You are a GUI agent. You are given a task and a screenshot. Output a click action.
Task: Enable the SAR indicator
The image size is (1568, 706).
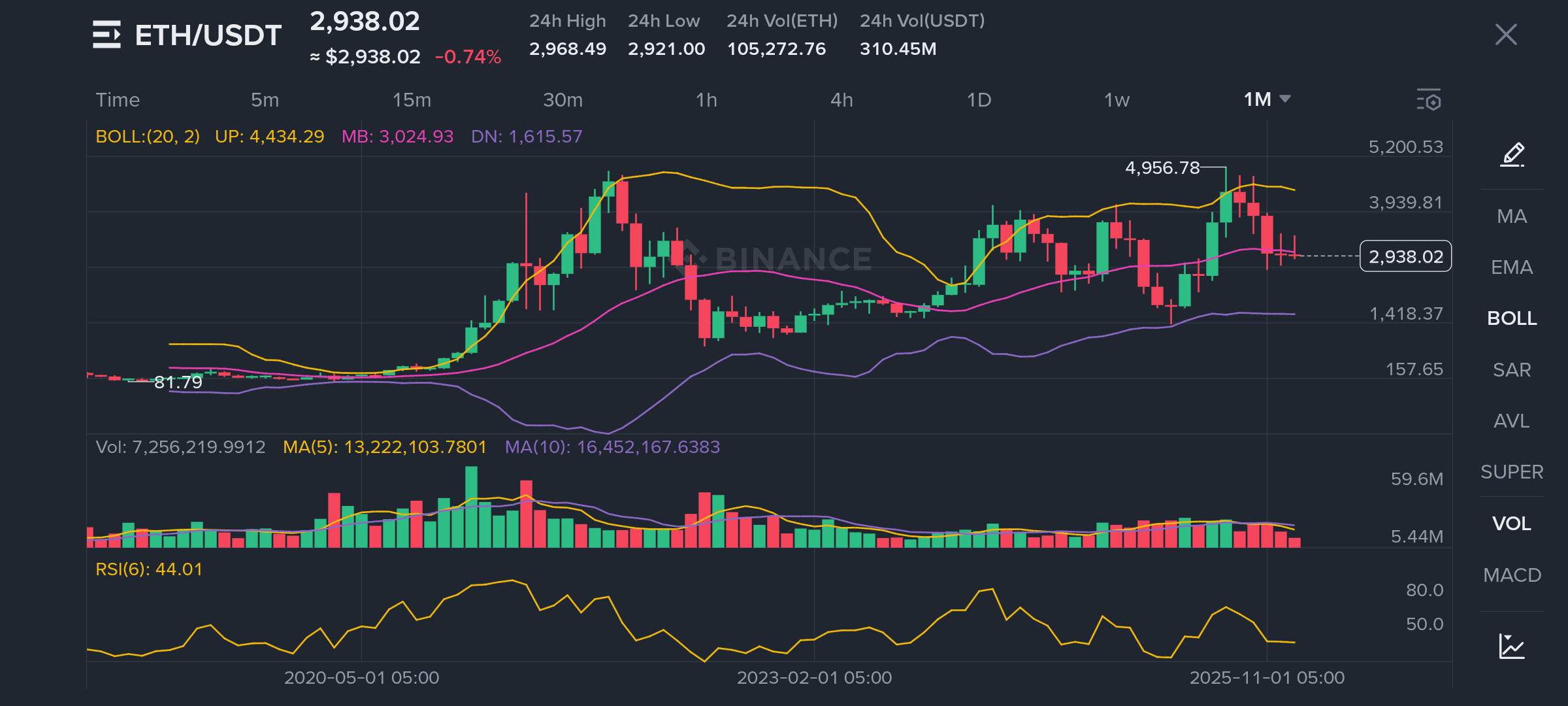[x=1512, y=370]
